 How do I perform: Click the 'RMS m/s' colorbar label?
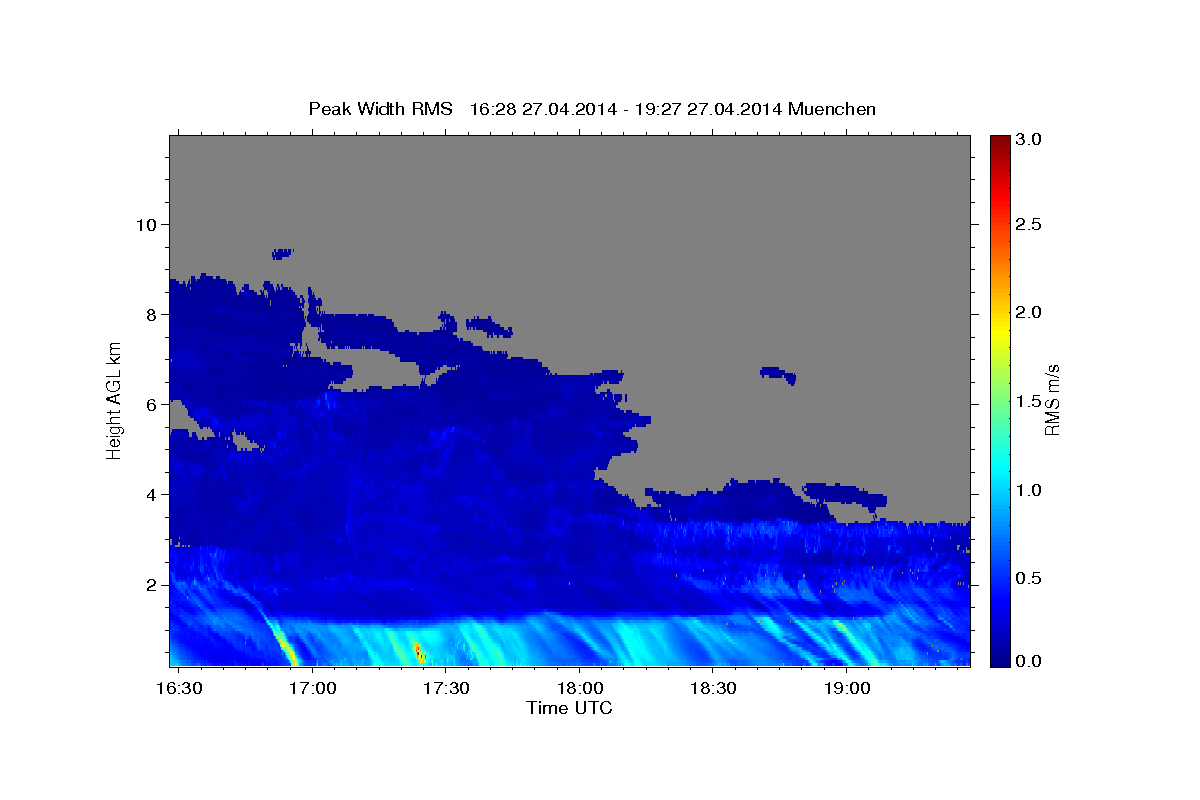[x=1051, y=401]
